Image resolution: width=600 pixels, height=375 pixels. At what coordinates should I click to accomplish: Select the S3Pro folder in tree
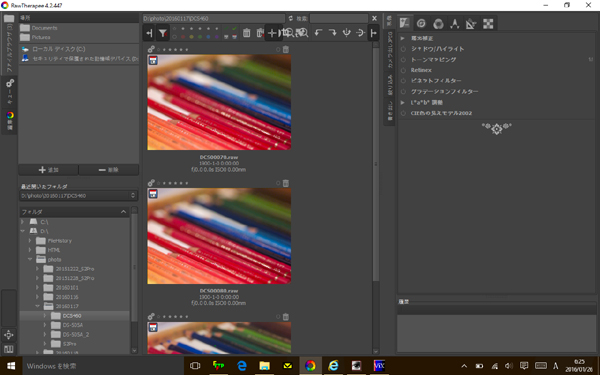70,344
